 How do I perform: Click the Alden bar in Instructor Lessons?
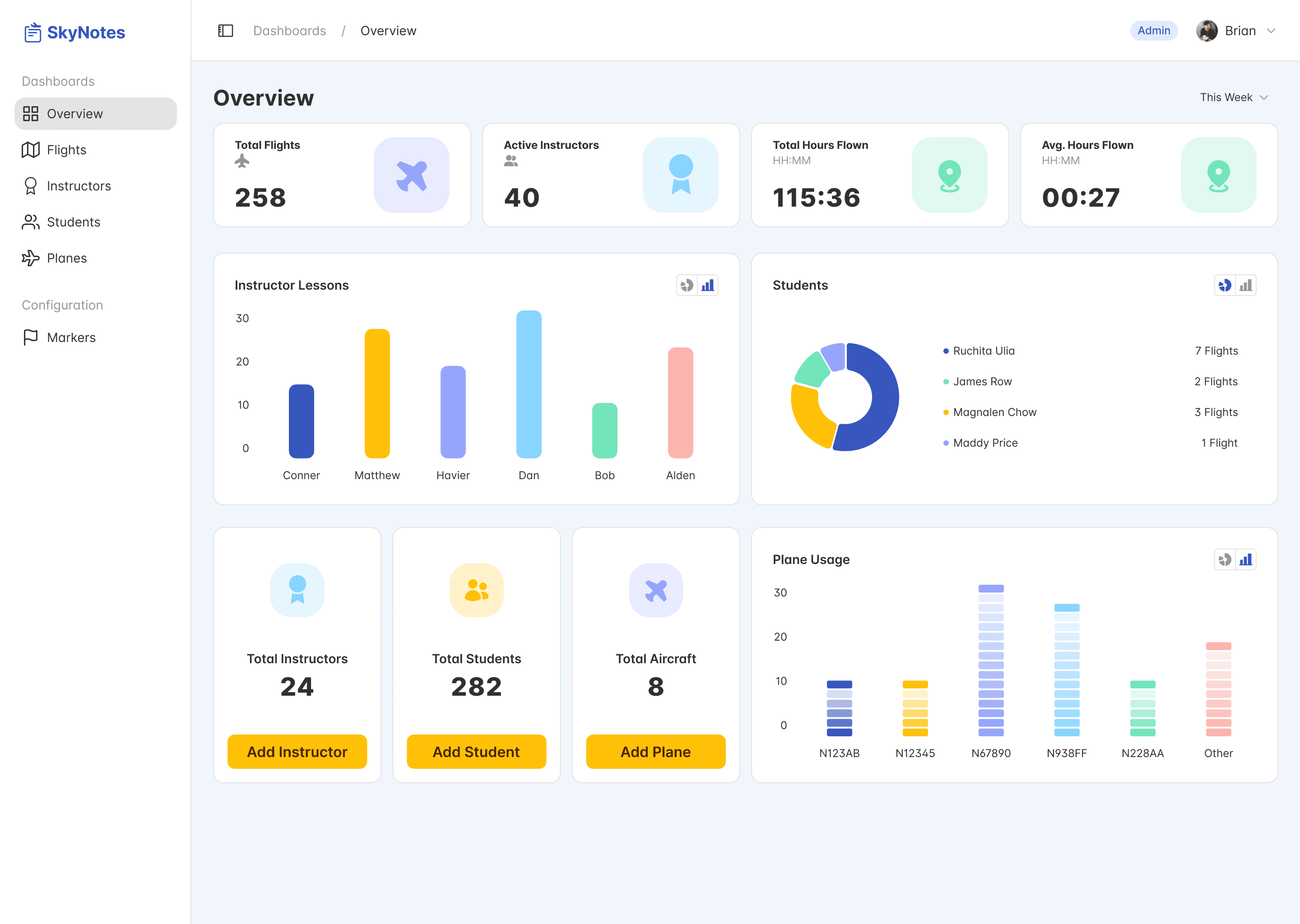(x=681, y=403)
